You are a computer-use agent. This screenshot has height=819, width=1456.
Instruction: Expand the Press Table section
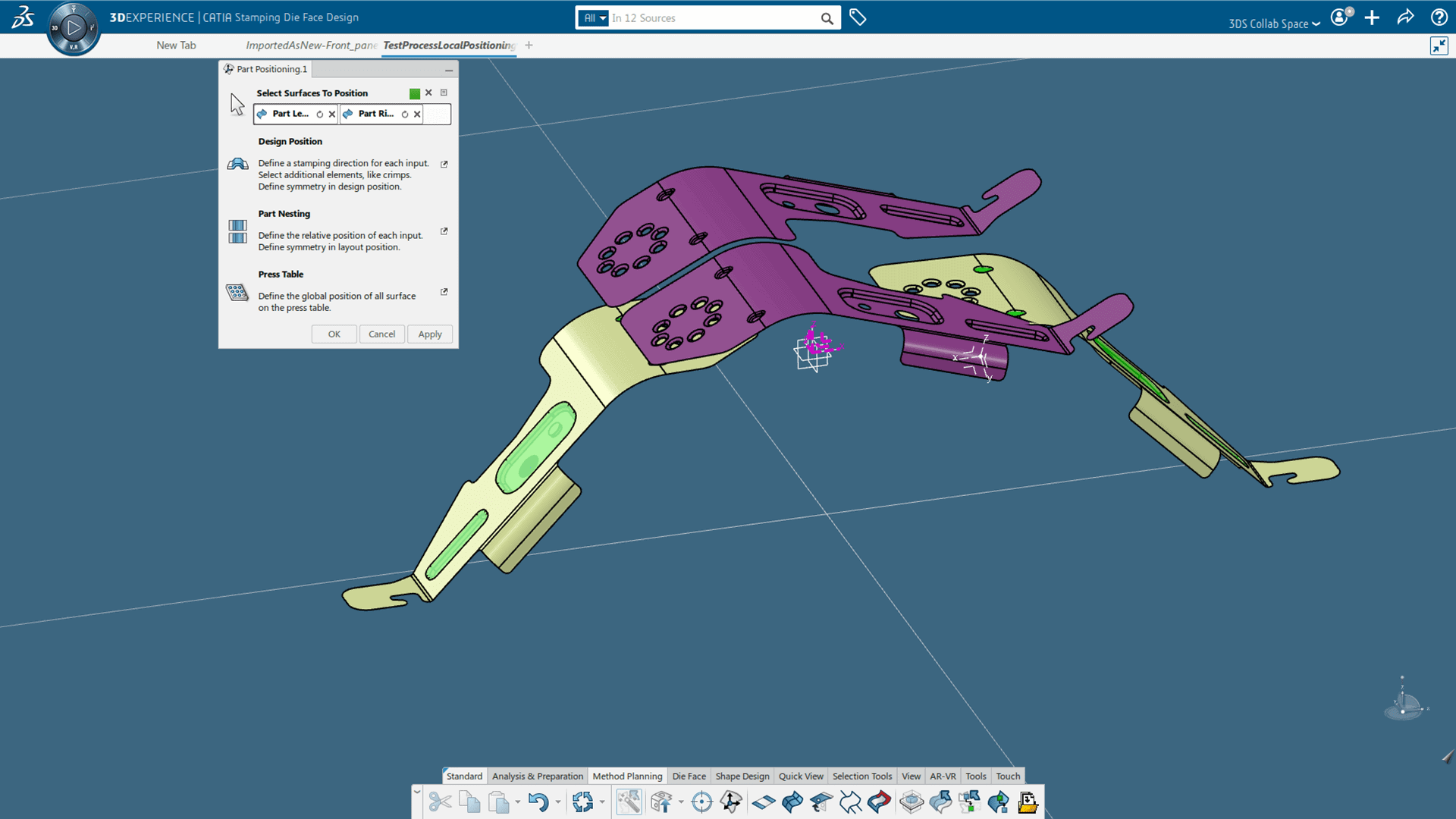445,291
